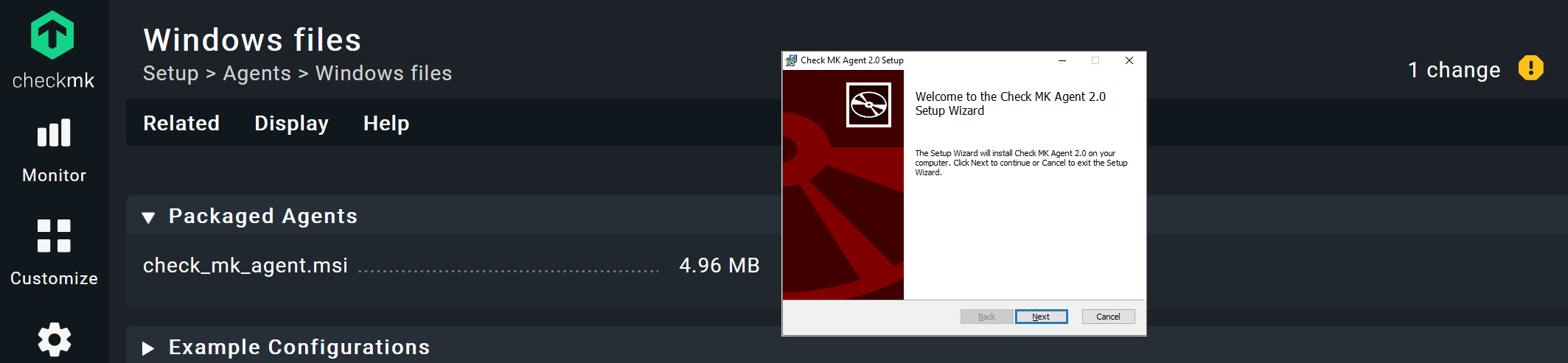Open the Related menu

point(181,123)
